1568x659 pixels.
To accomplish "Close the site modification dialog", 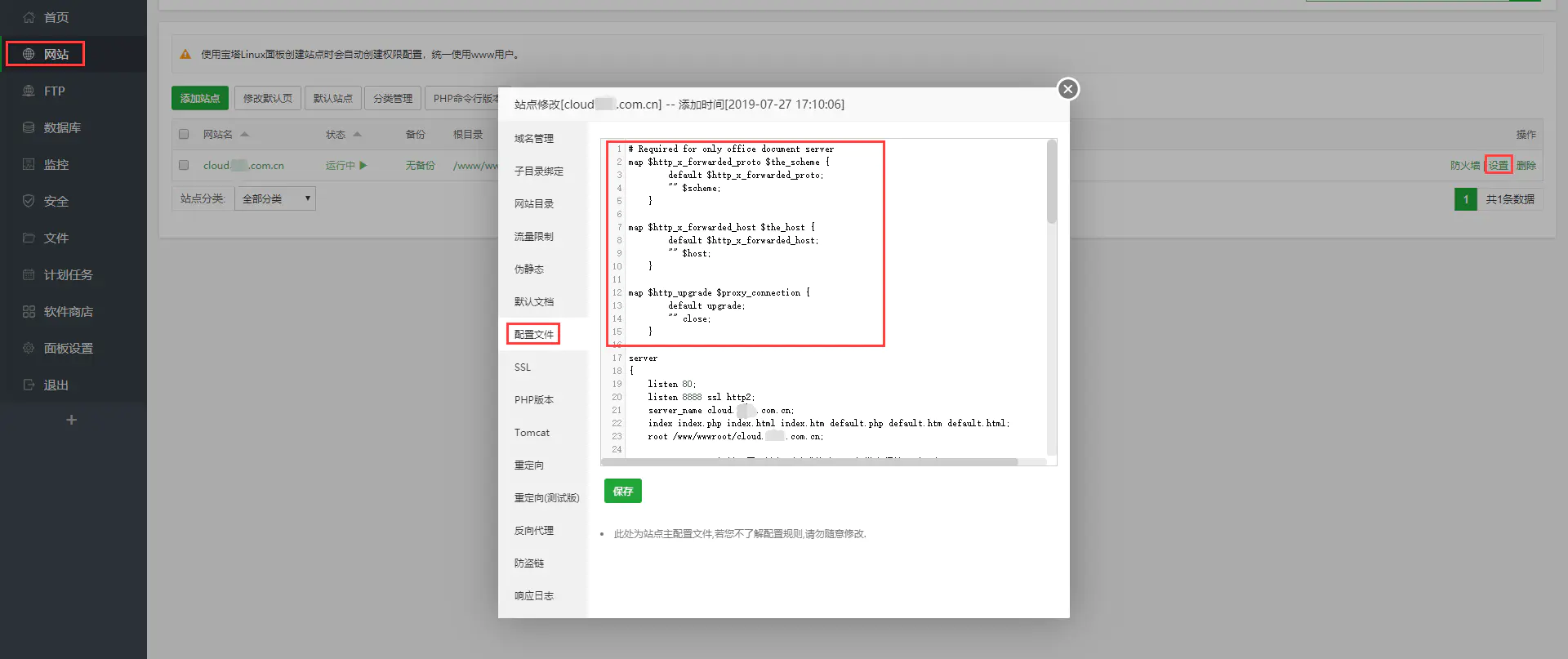I will pyautogui.click(x=1067, y=89).
